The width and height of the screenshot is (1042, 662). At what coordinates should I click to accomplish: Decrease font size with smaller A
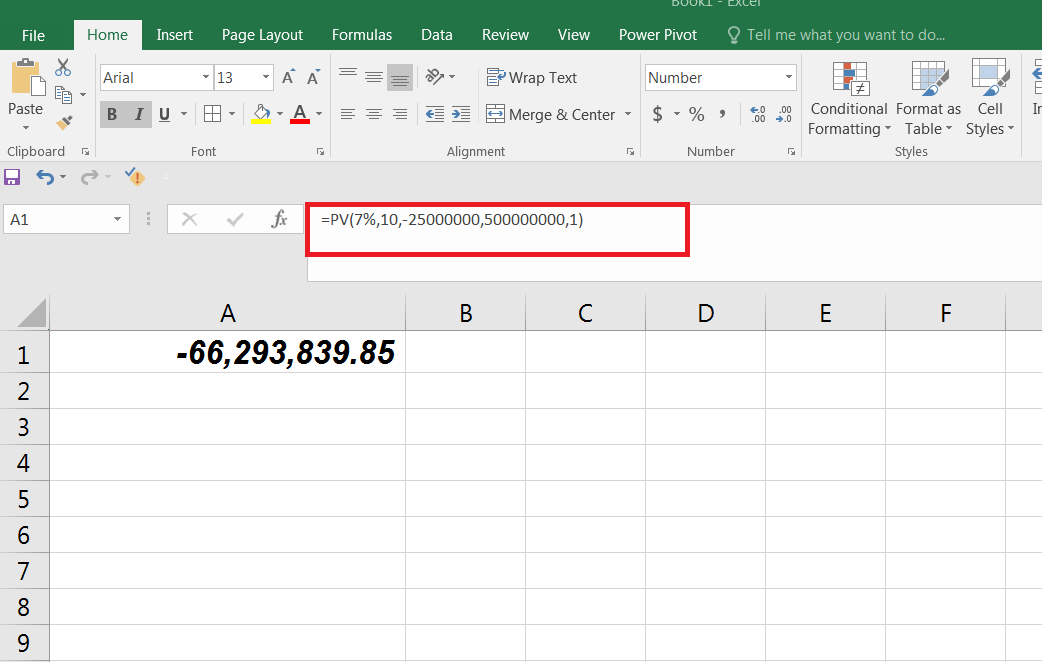tap(313, 77)
